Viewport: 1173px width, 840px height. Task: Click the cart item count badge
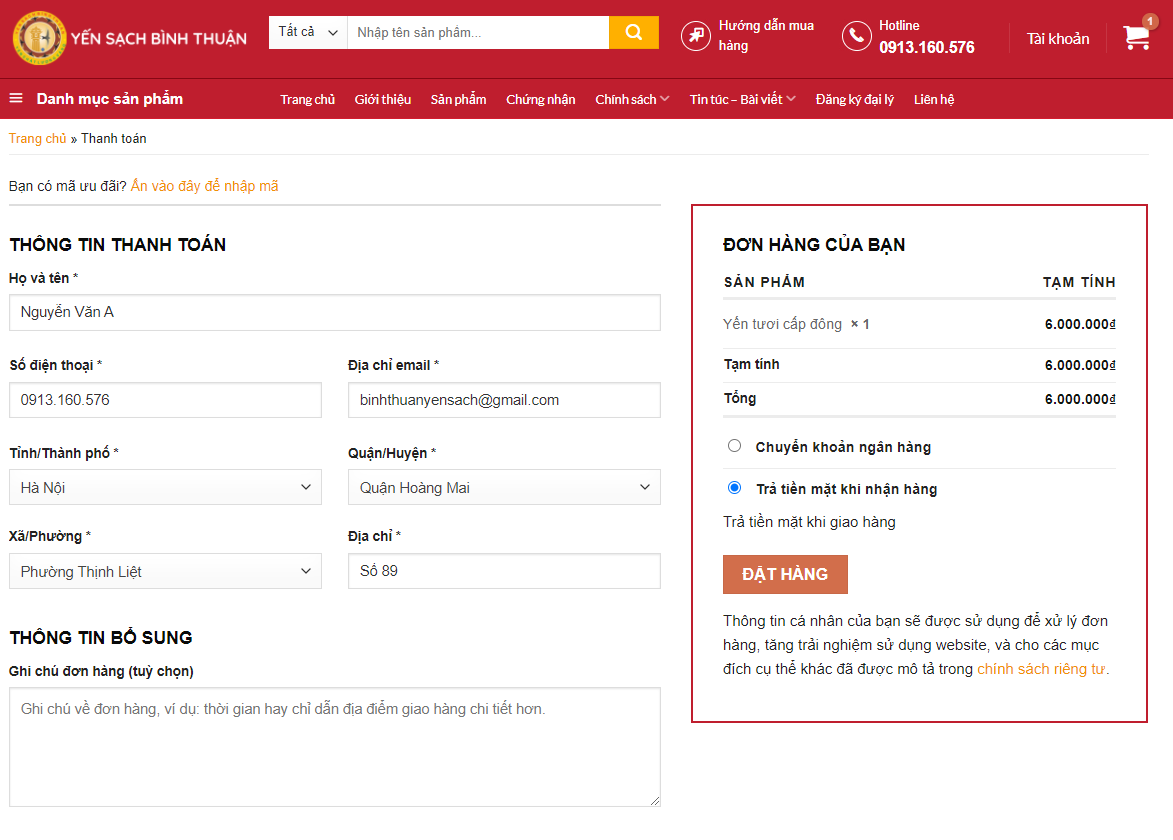point(1150,21)
